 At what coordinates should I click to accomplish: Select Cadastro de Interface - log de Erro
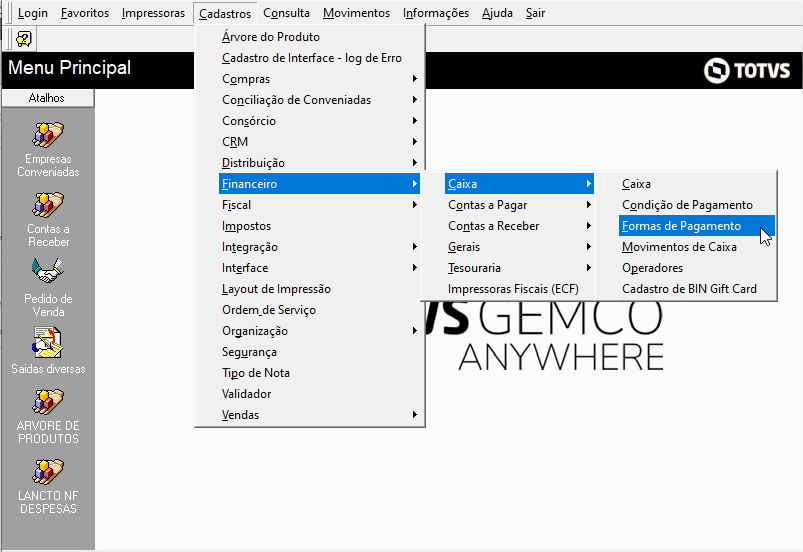320,58
